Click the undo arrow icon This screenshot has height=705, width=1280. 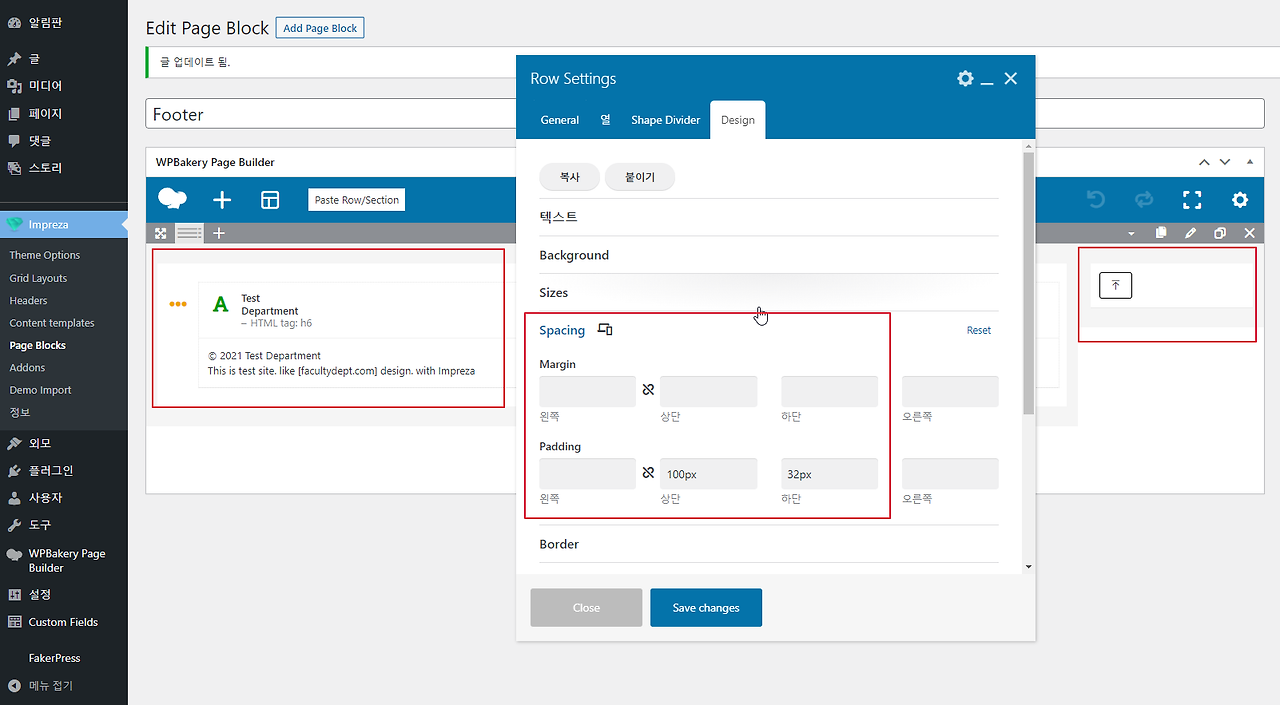1096,200
